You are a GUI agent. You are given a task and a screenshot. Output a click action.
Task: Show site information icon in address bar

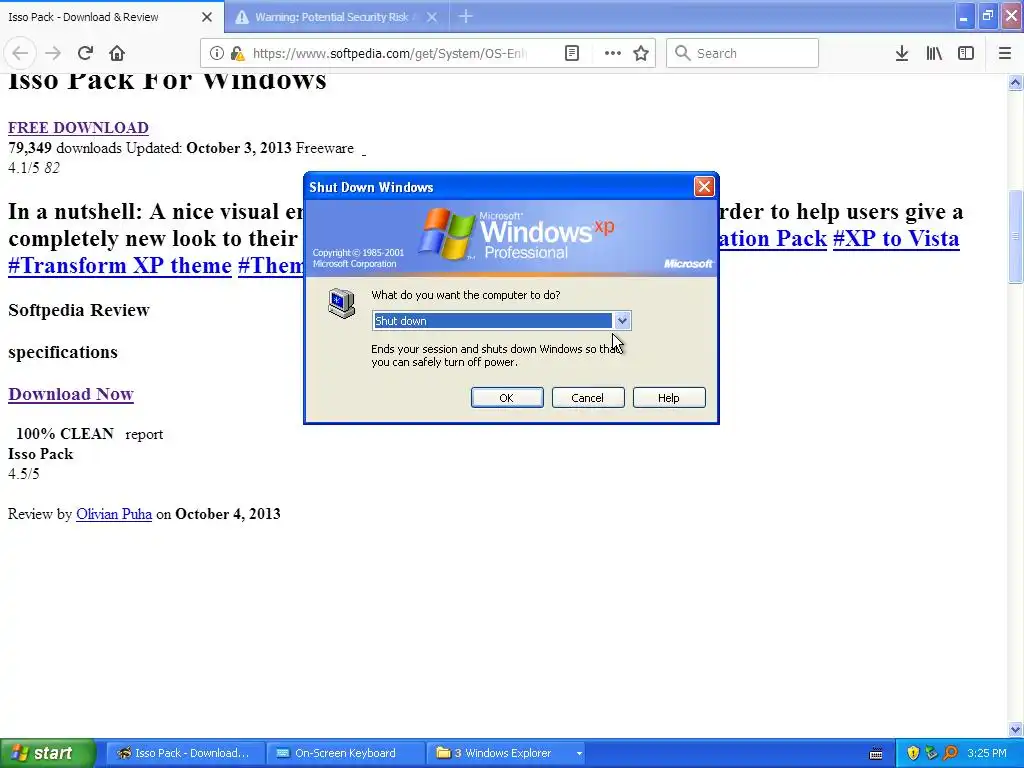216,54
